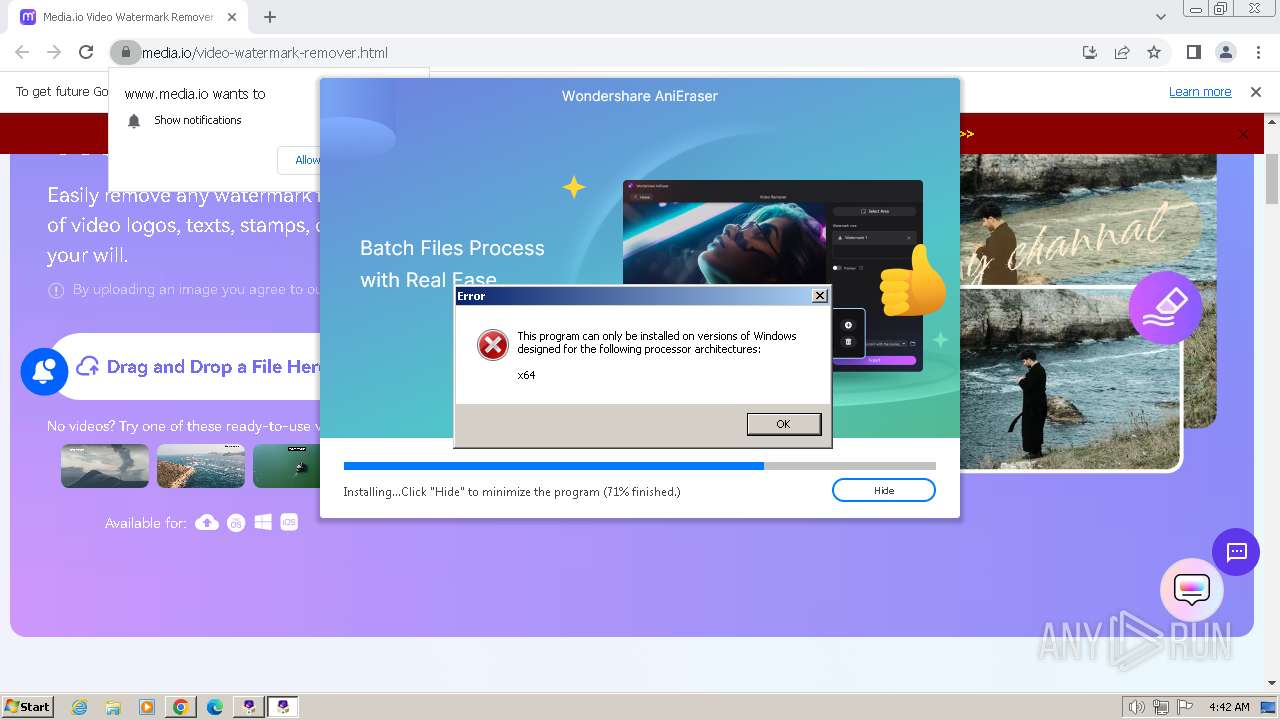Open File Explorer from taskbar
Viewport: 1280px width, 720px height.
tap(113, 707)
